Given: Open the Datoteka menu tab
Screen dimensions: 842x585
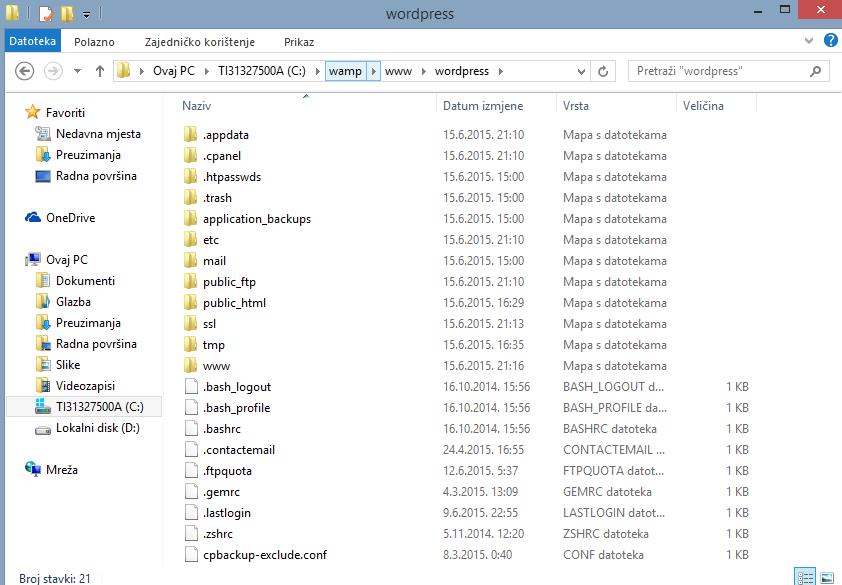Looking at the screenshot, I should (32, 41).
